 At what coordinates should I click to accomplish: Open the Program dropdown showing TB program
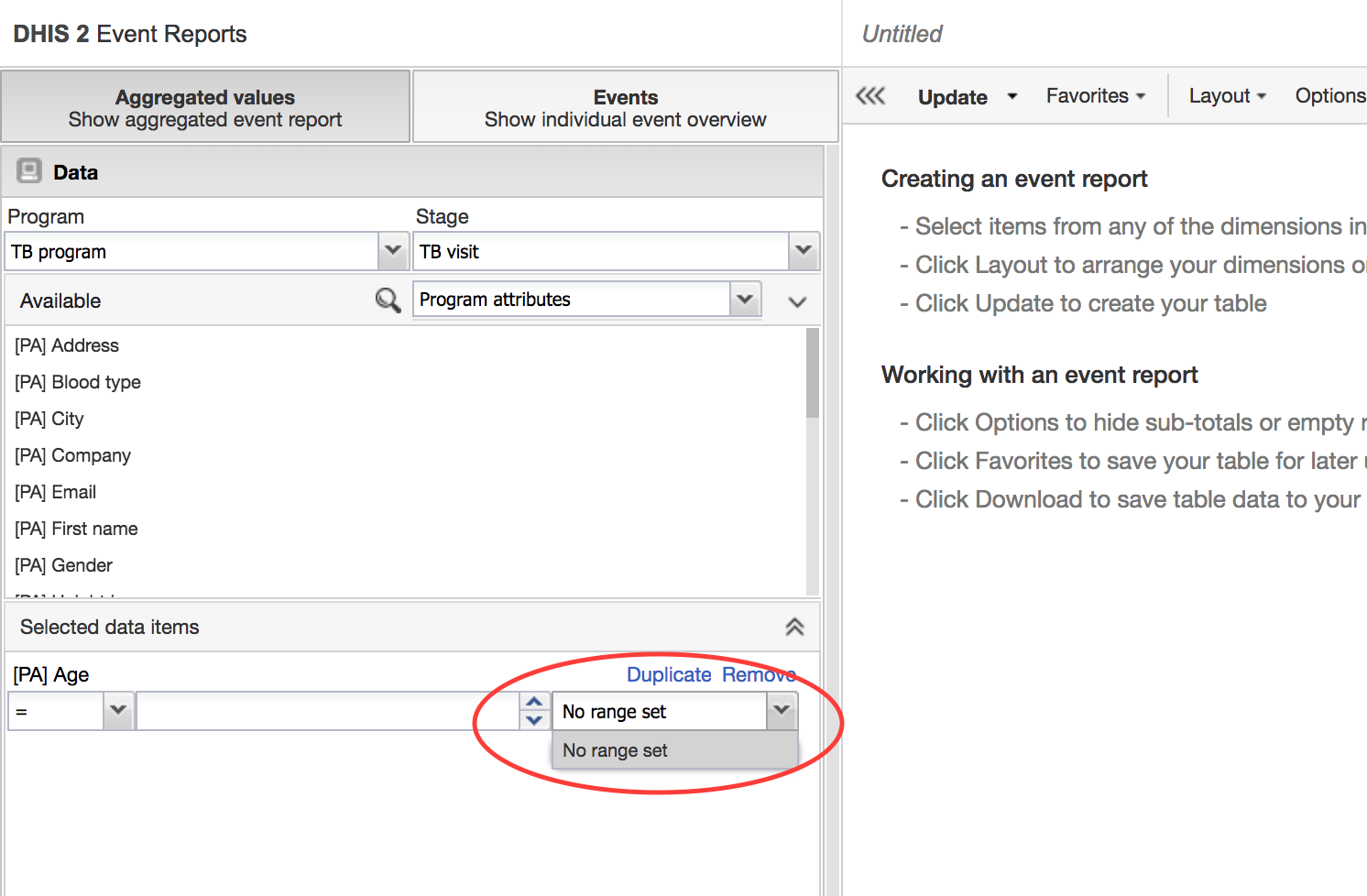click(393, 251)
